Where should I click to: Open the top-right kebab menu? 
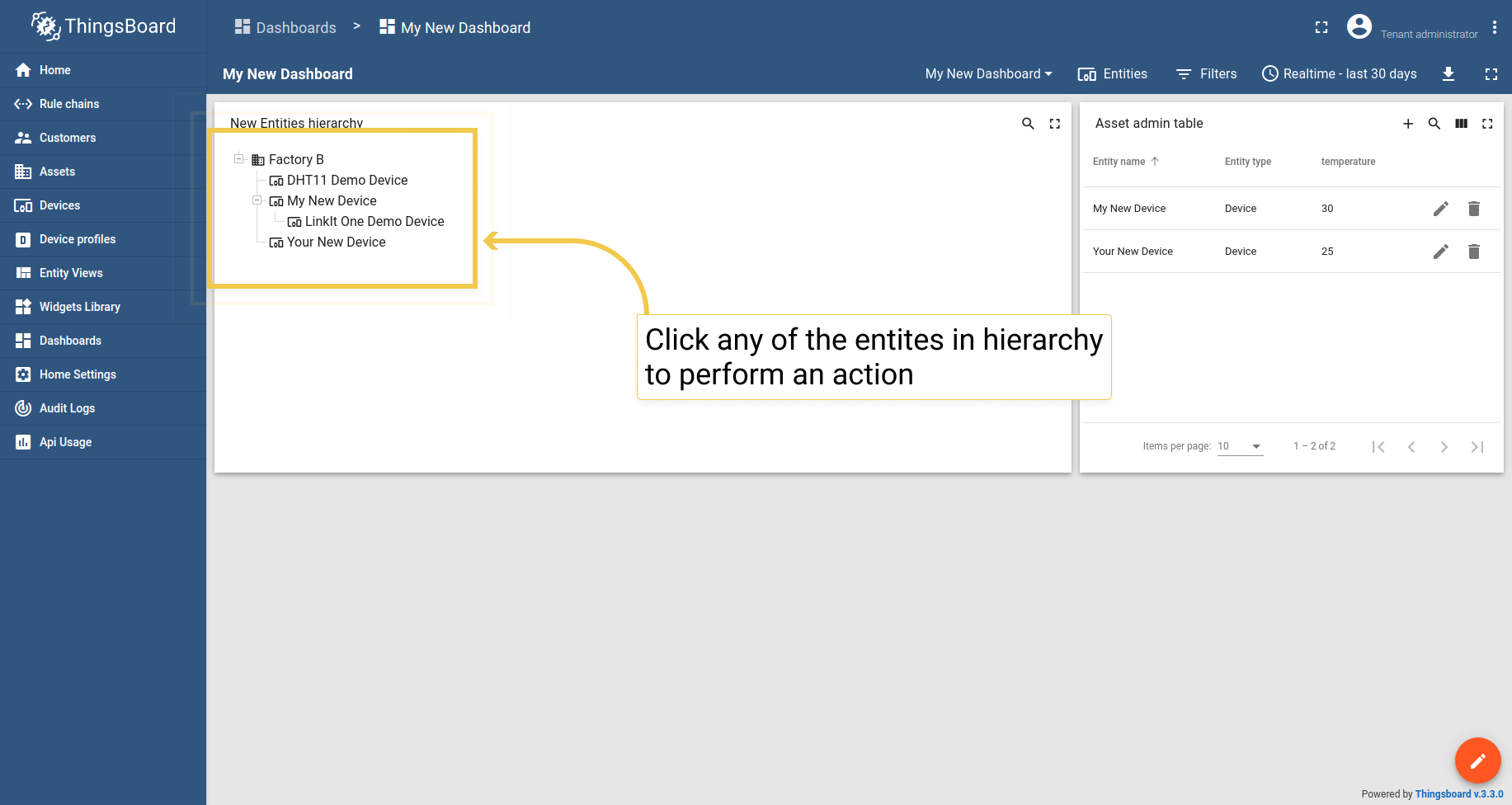[x=1495, y=27]
